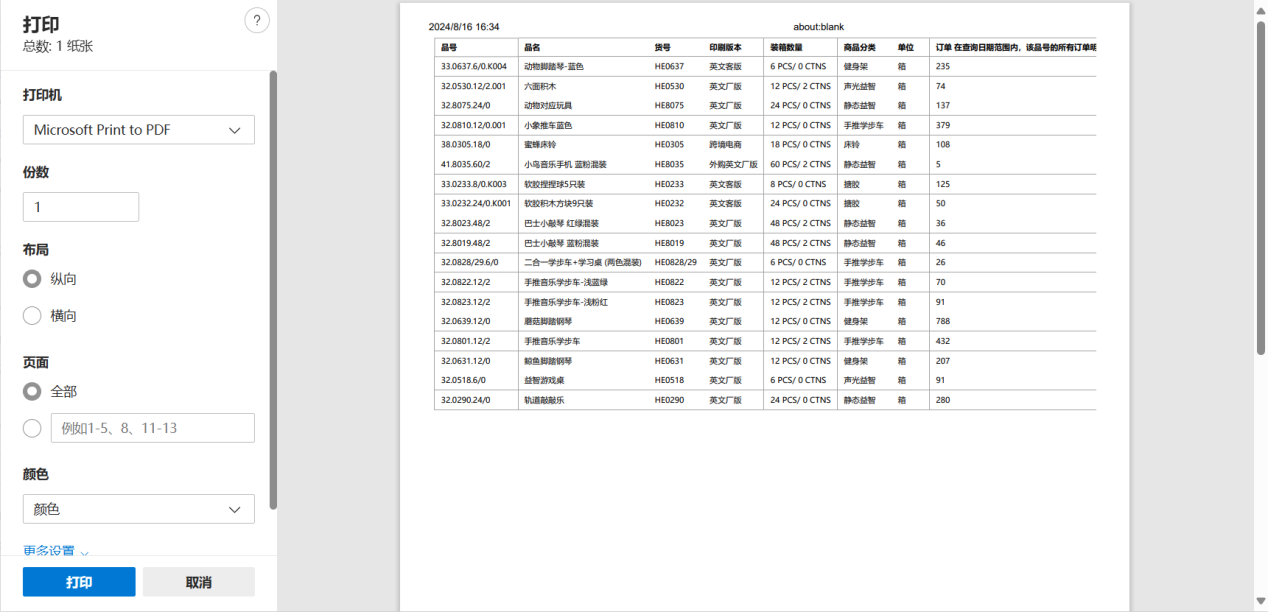Click the copies number input field
The width and height of the screenshot is (1268, 612).
[81, 207]
